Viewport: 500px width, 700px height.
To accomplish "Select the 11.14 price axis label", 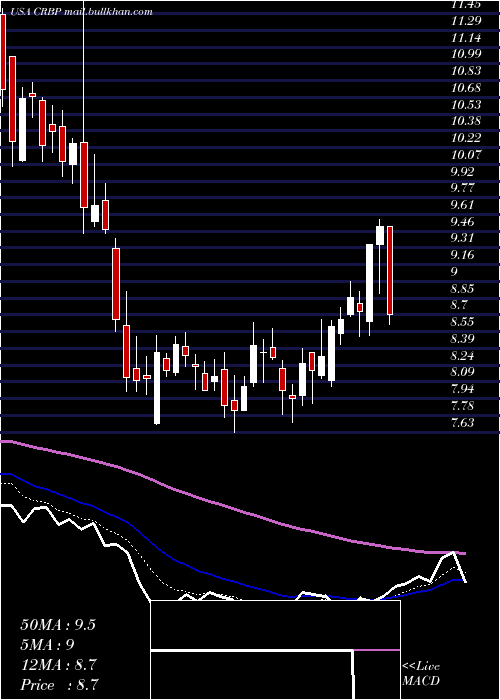I will tap(466, 38).
